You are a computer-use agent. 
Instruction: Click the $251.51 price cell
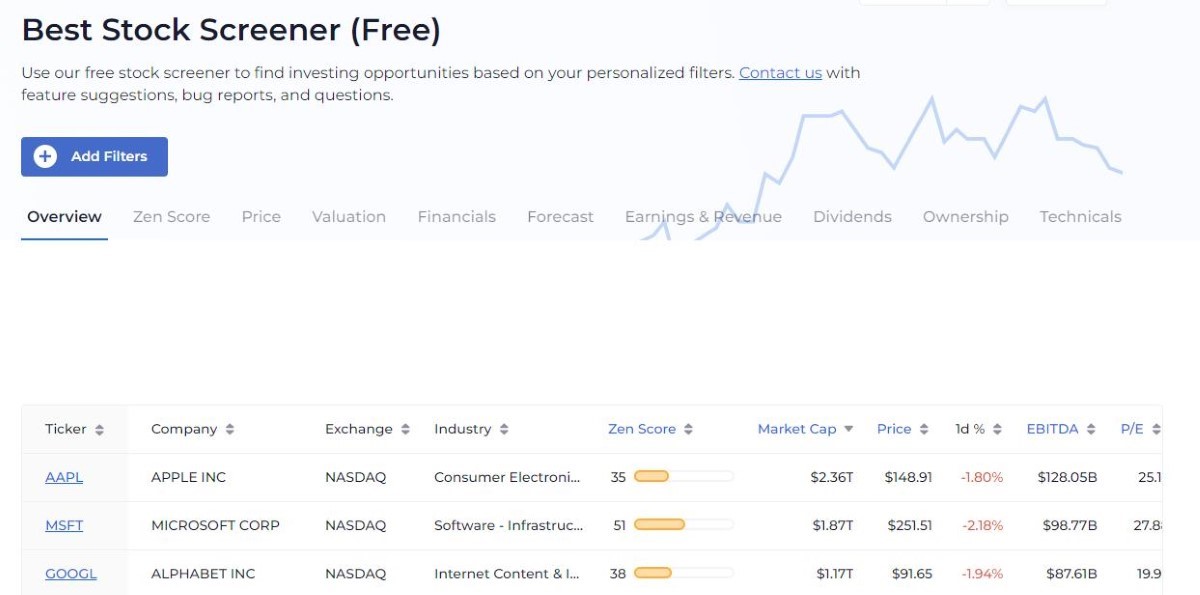909,526
